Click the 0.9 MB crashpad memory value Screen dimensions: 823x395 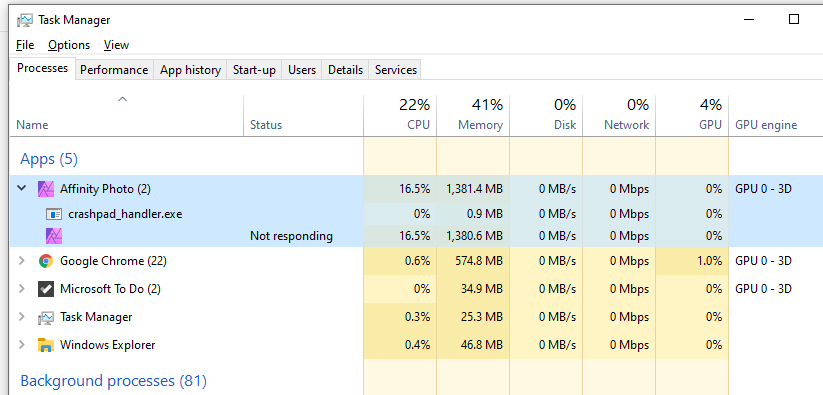point(486,214)
